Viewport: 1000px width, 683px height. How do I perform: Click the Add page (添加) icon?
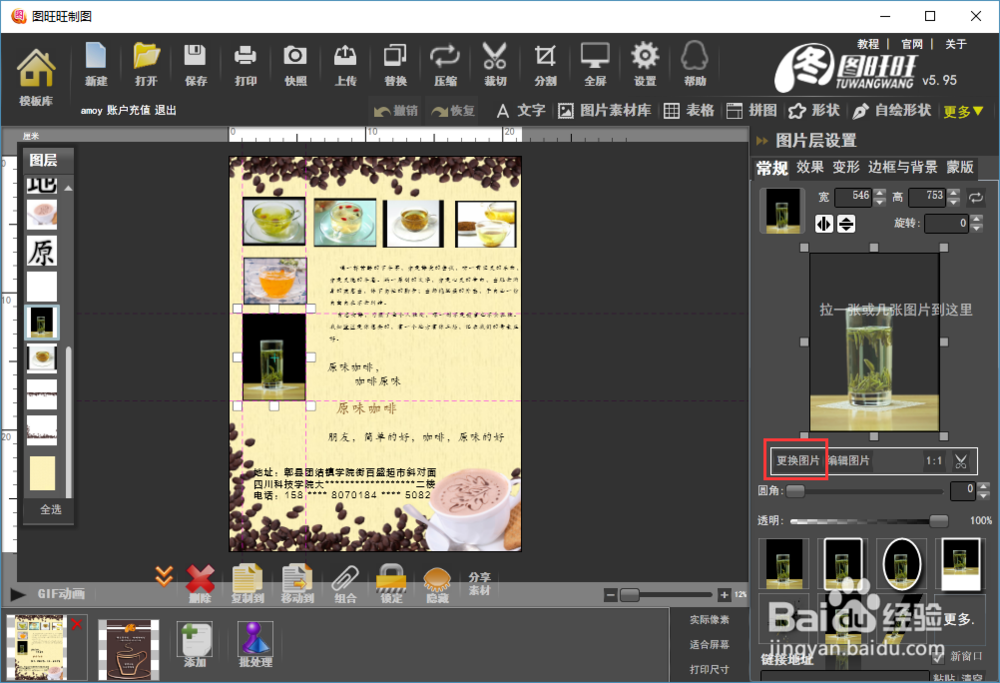[x=195, y=639]
